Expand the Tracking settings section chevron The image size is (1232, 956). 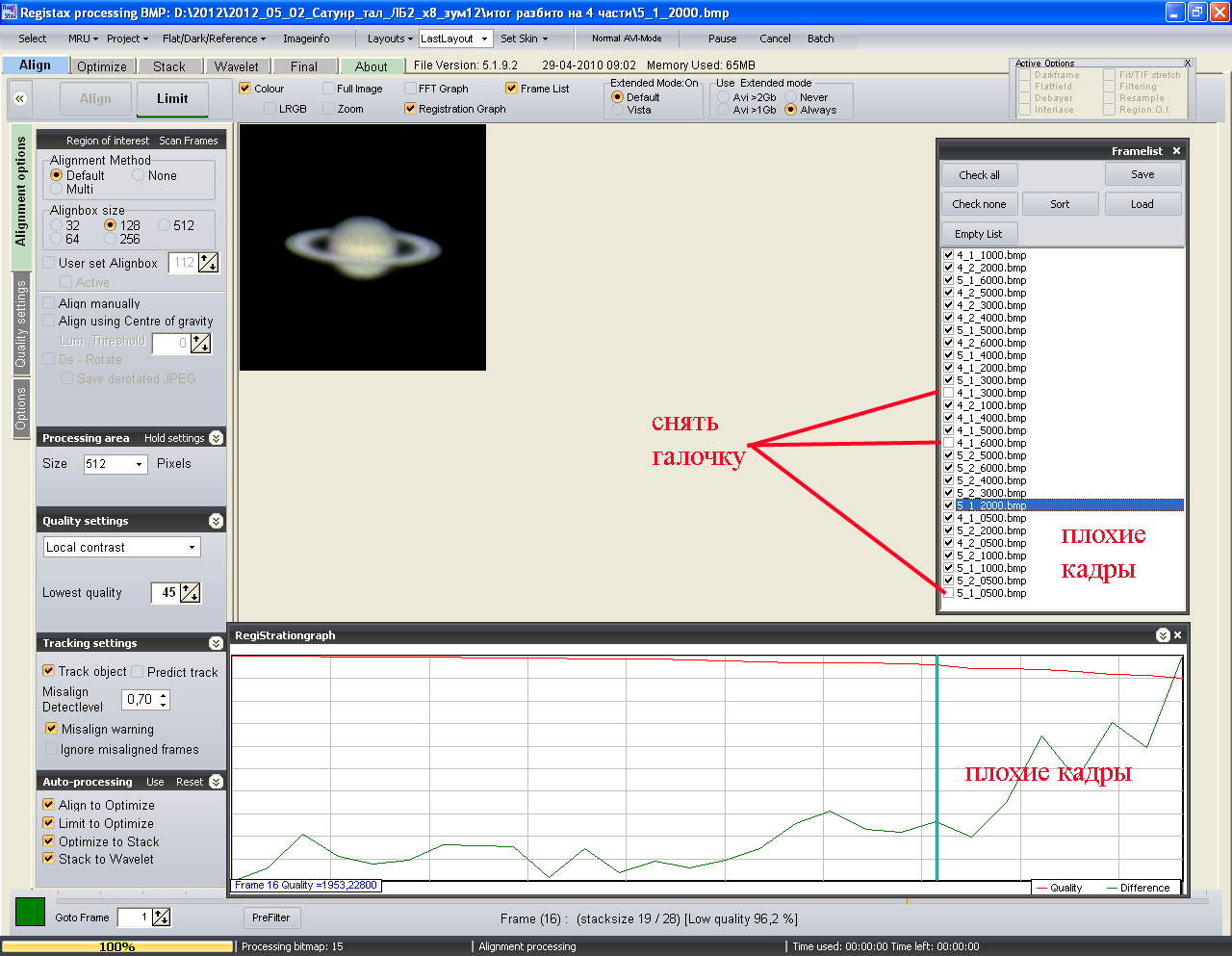click(x=216, y=643)
